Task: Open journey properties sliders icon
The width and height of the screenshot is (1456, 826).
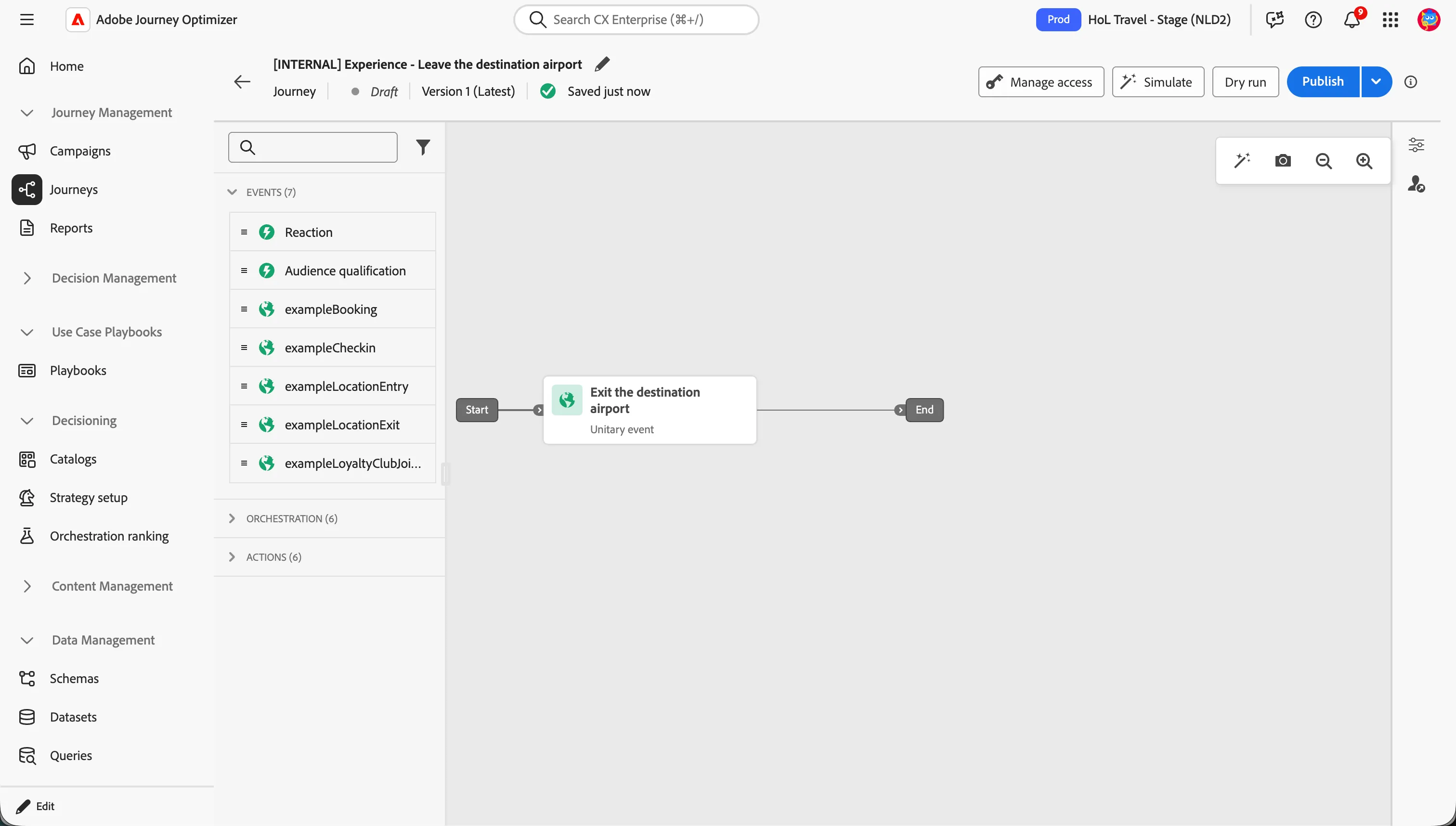Action: point(1417,145)
